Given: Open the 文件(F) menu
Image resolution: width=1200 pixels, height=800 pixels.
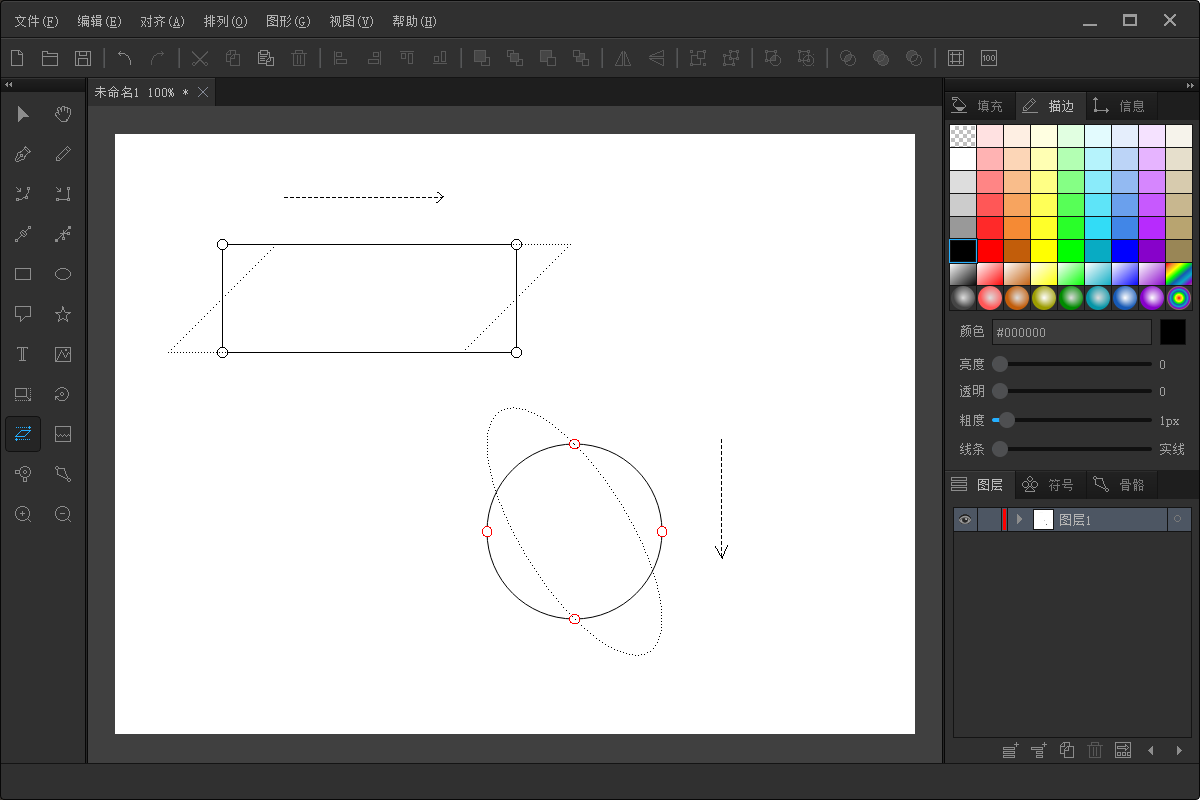Looking at the screenshot, I should [36, 21].
